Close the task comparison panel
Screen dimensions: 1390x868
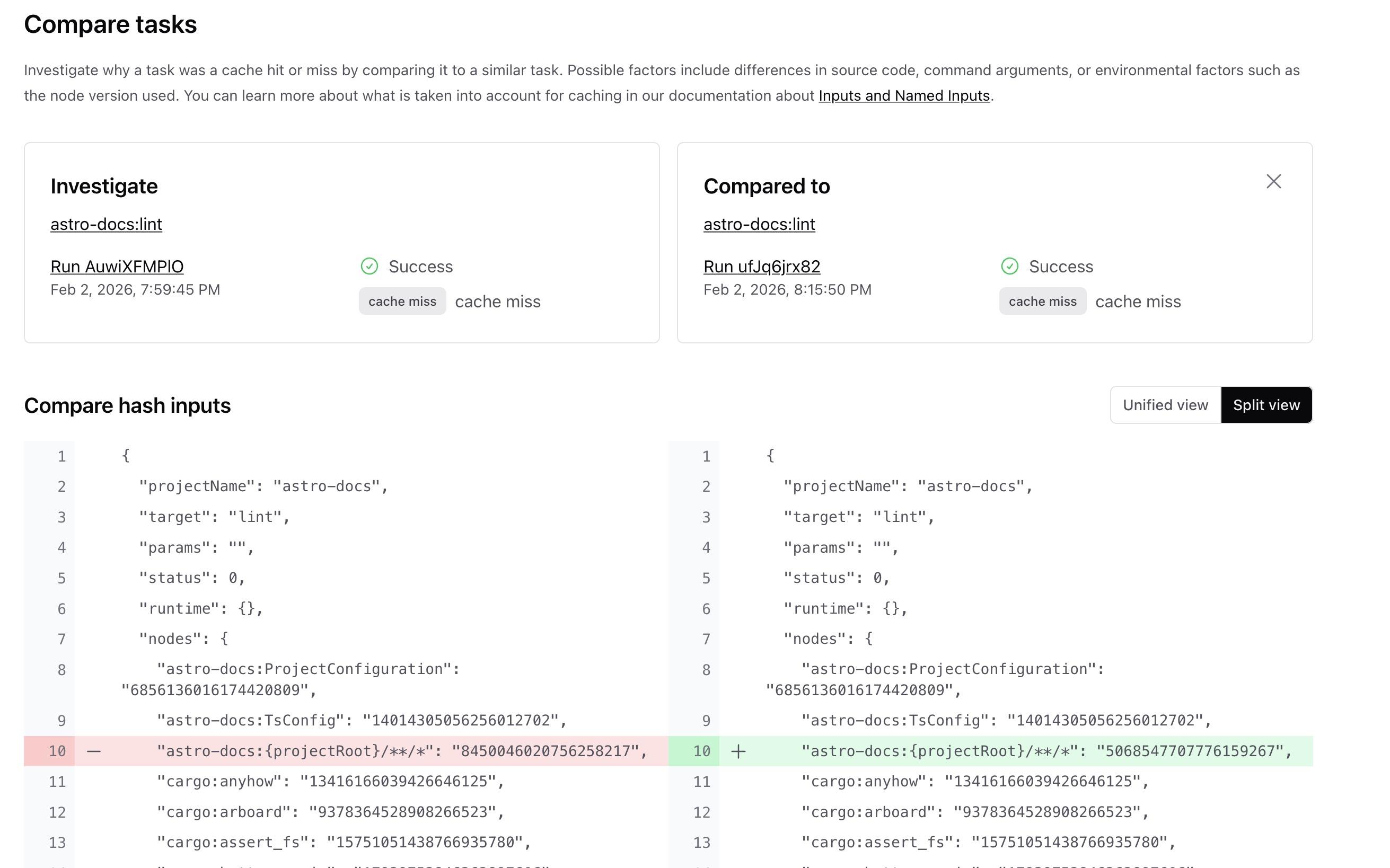1273,181
